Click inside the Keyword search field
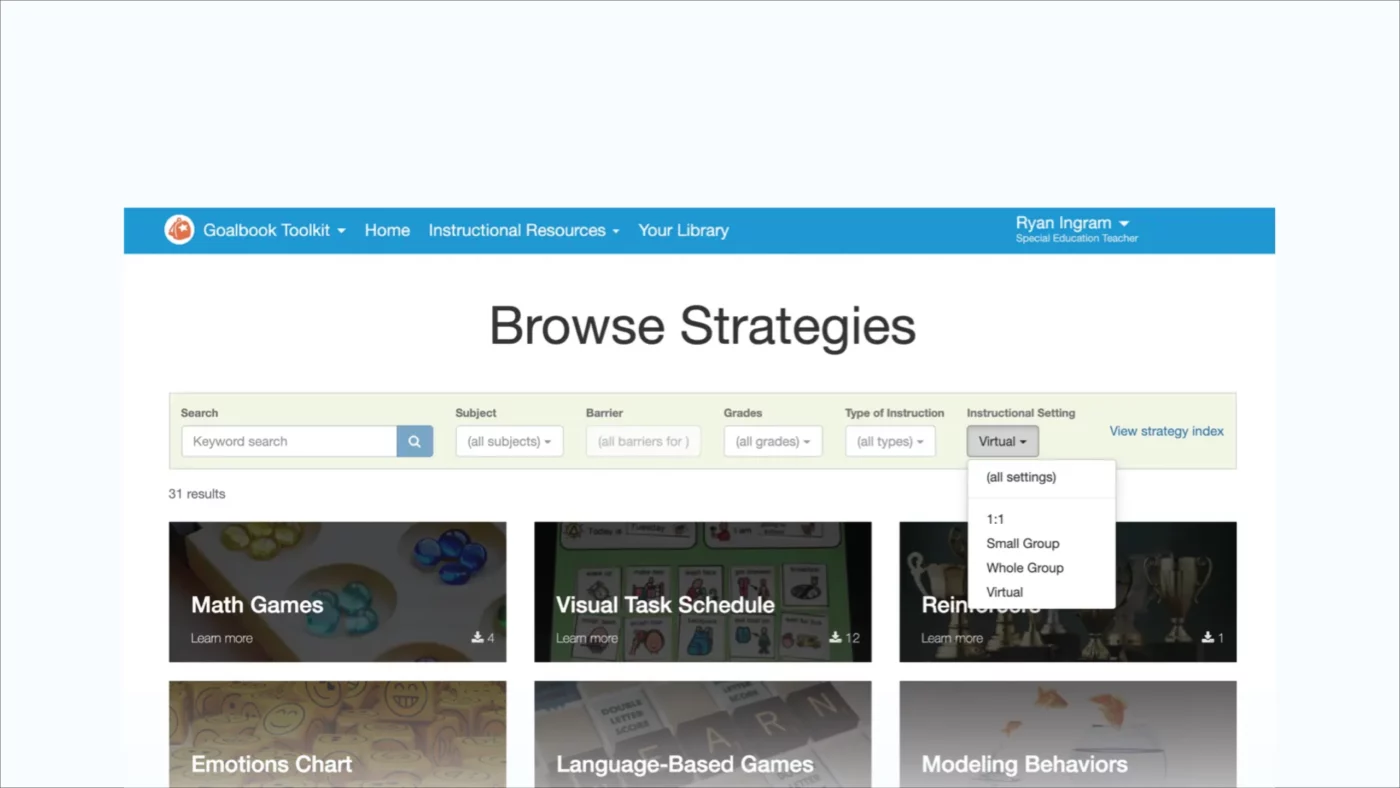Image resolution: width=1400 pixels, height=788 pixels. coord(288,441)
